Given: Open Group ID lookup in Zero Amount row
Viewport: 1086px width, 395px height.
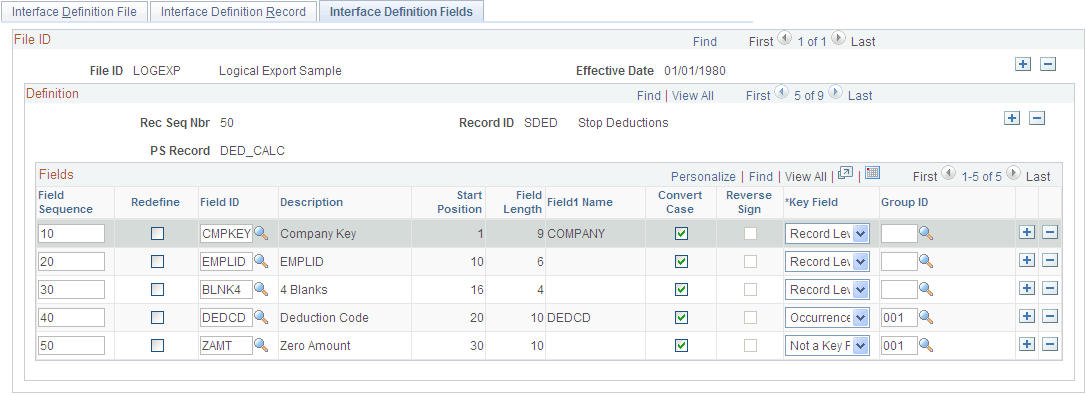Looking at the screenshot, I should click(x=926, y=344).
